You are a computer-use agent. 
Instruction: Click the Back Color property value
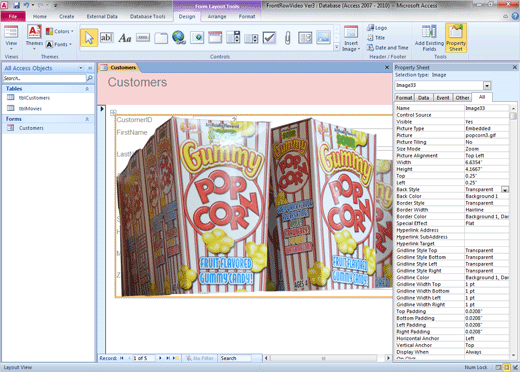coord(487,196)
